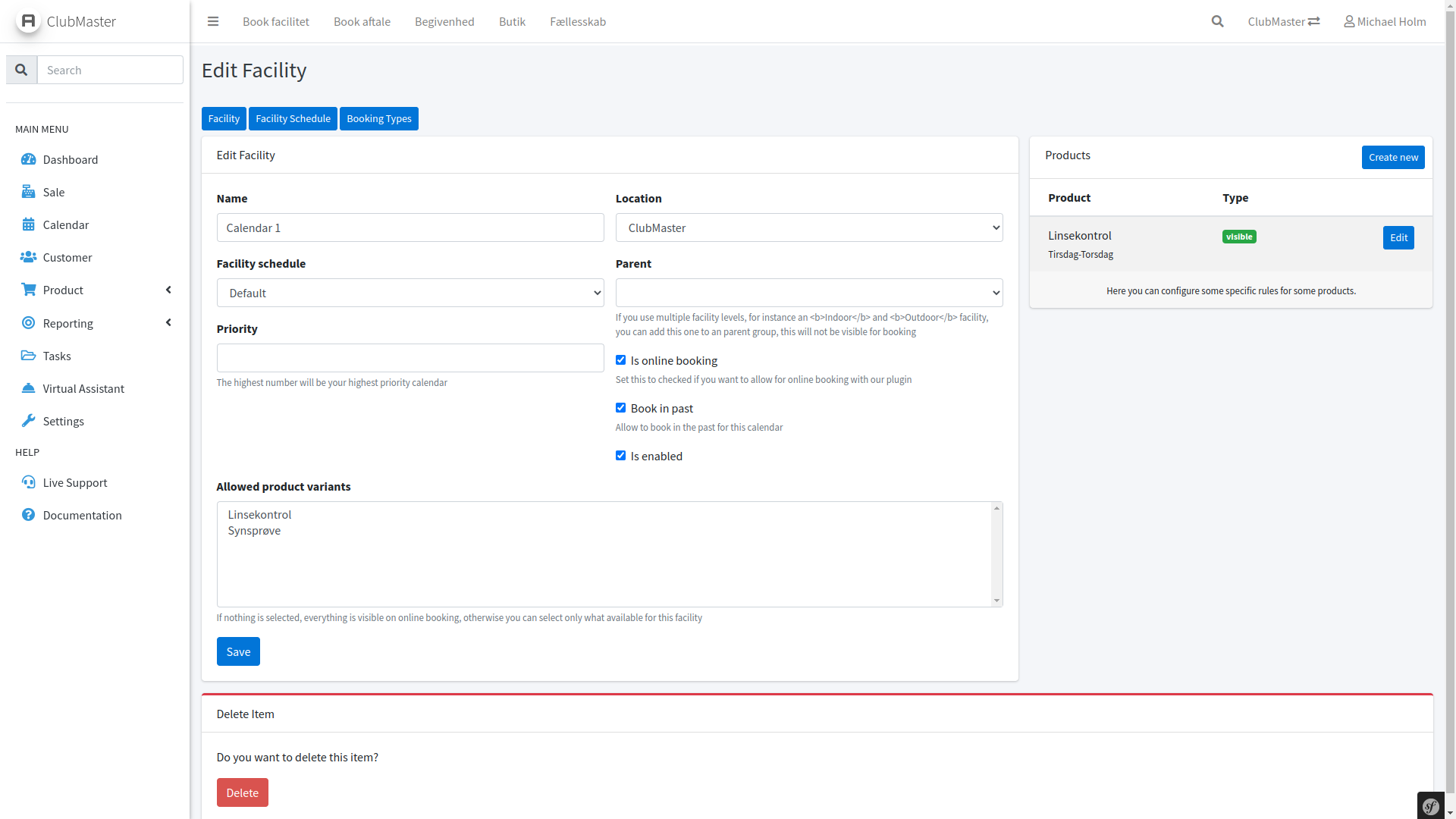Image resolution: width=1456 pixels, height=819 pixels.
Task: Click the Create new product button
Action: pos(1392,157)
